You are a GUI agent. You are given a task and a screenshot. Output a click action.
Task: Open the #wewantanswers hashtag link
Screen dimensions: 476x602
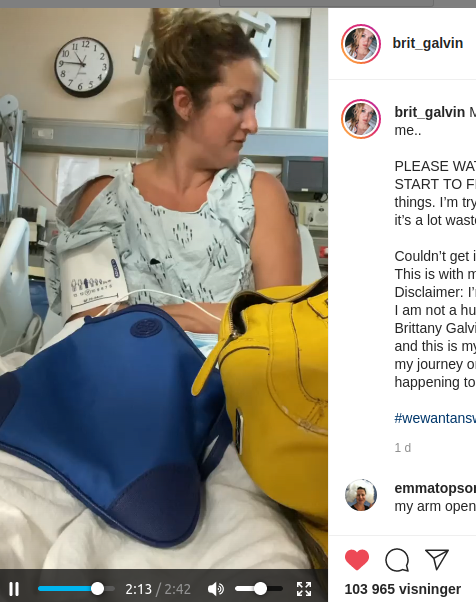point(435,418)
